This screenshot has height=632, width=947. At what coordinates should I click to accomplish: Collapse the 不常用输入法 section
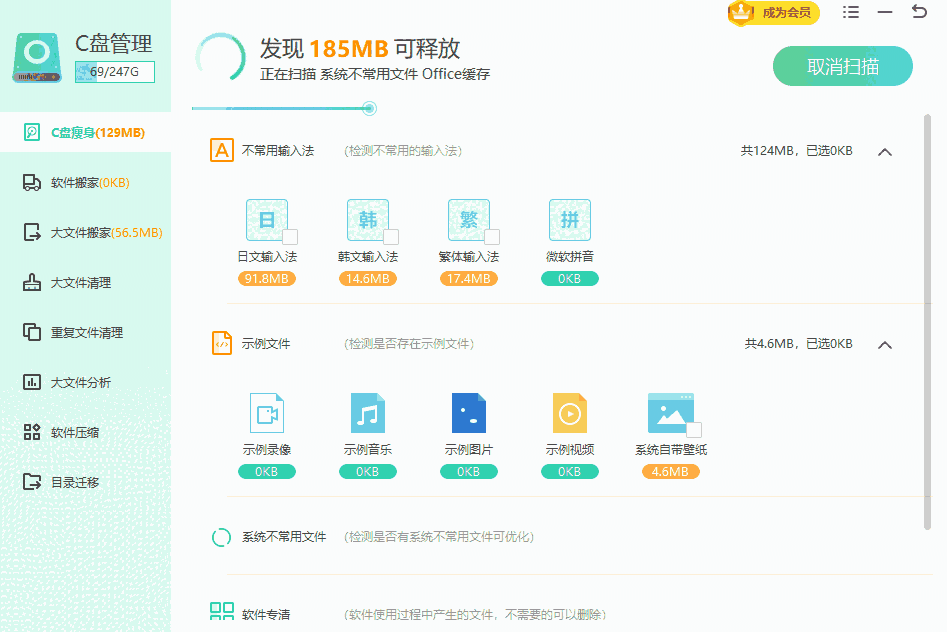click(x=884, y=151)
